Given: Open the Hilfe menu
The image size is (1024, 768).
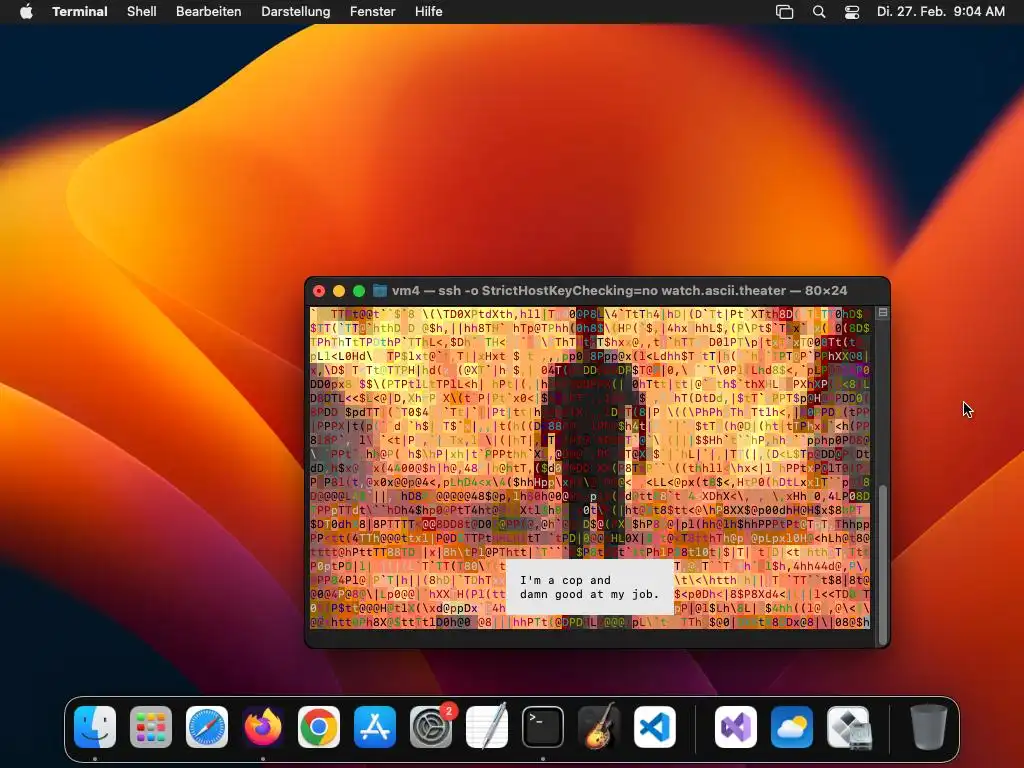Looking at the screenshot, I should tap(428, 12).
